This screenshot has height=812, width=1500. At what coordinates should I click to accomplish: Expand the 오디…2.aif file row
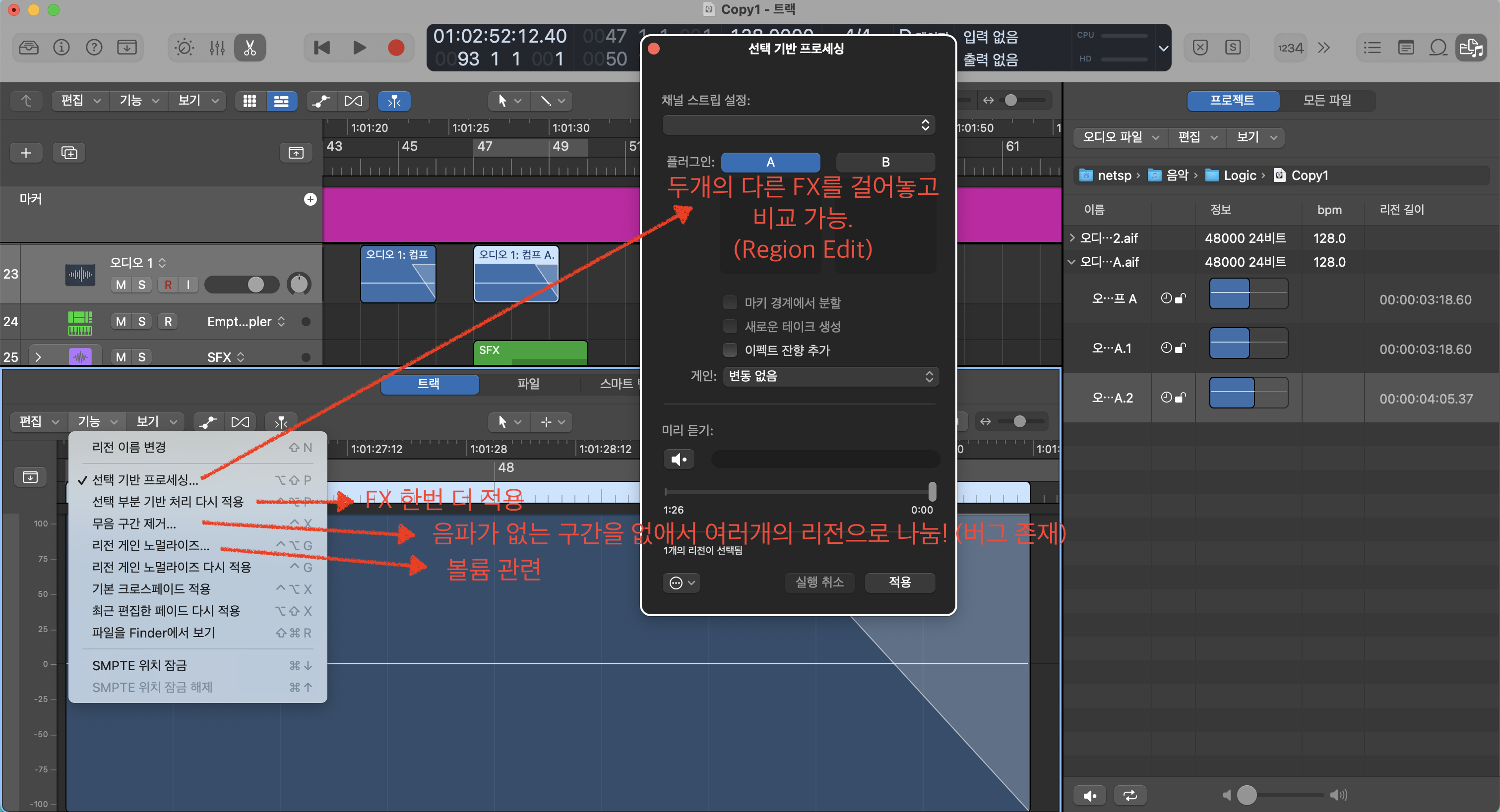[x=1072, y=237]
